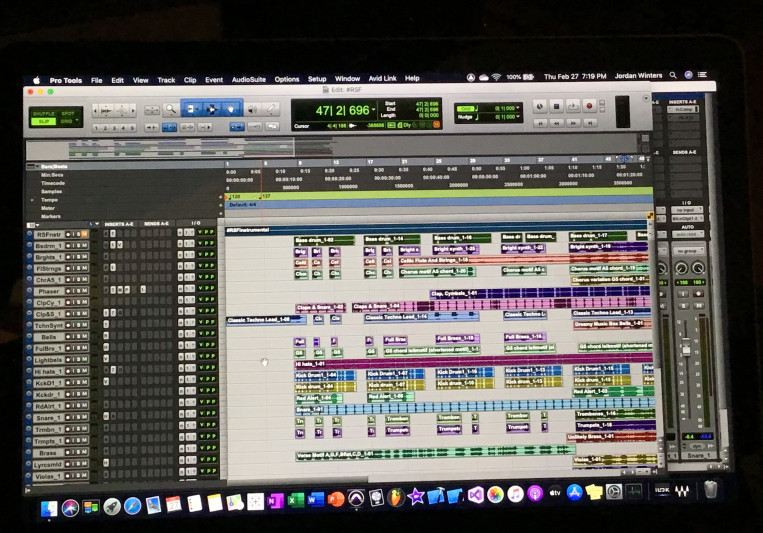Click the Record button in transport
The height and width of the screenshot is (533, 763).
point(589,106)
